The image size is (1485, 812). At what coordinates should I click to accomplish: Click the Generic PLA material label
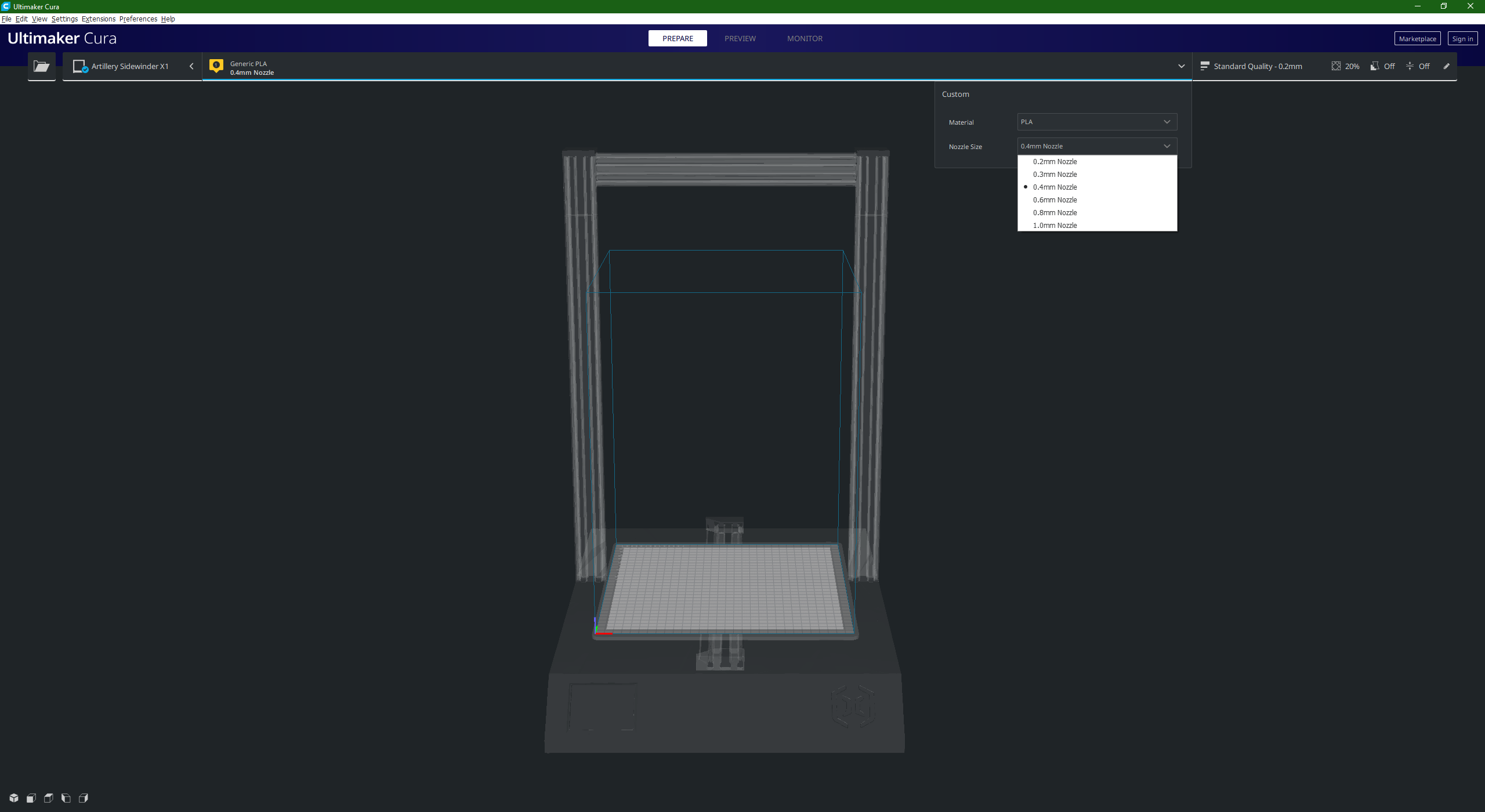click(248, 64)
